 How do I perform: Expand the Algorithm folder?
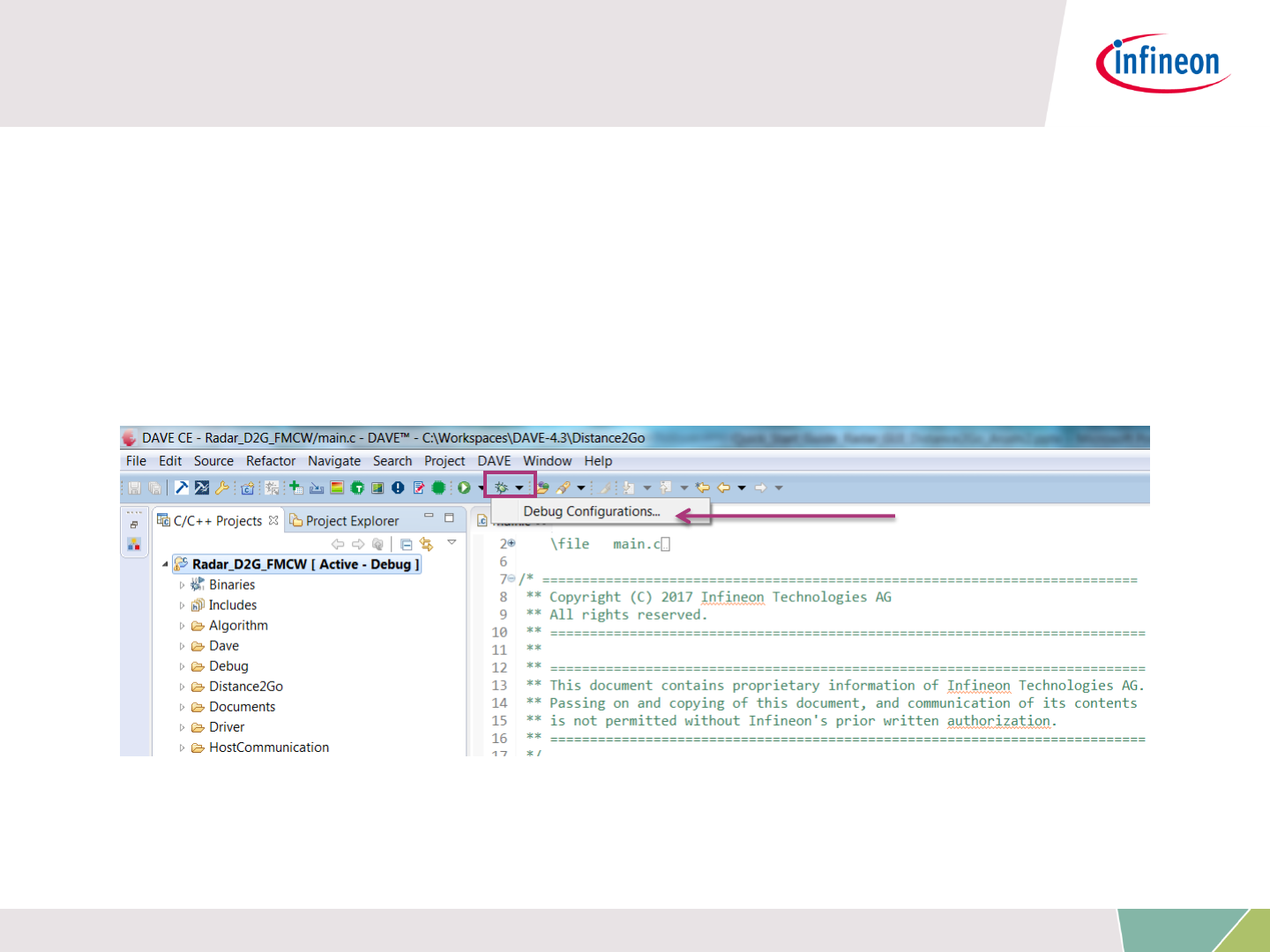(183, 626)
